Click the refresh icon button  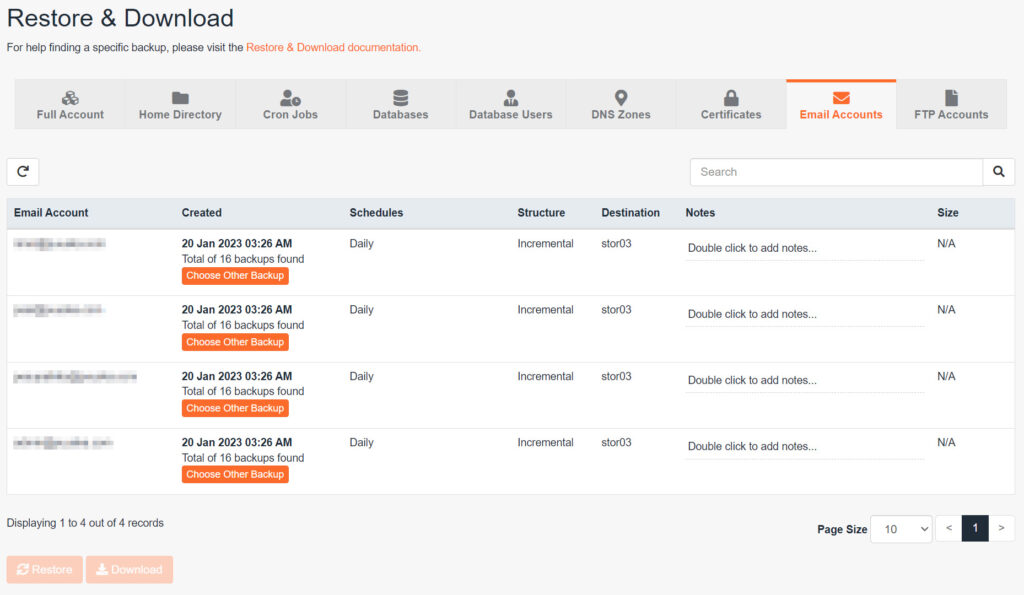point(23,172)
